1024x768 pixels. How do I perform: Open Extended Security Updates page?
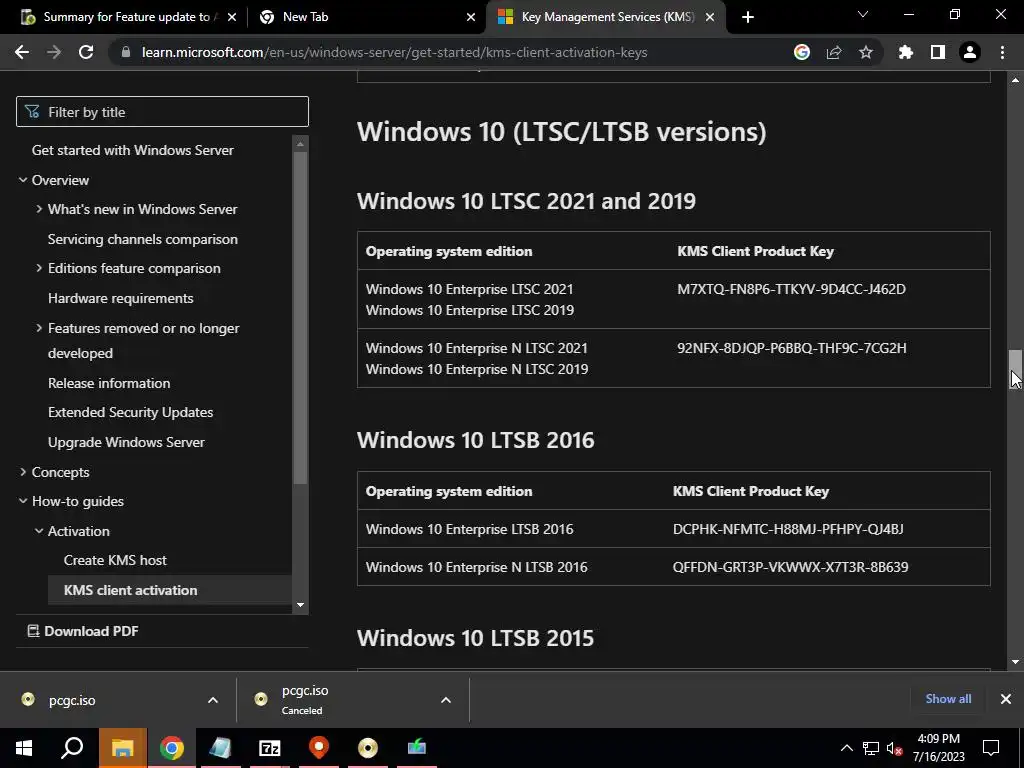(x=131, y=412)
